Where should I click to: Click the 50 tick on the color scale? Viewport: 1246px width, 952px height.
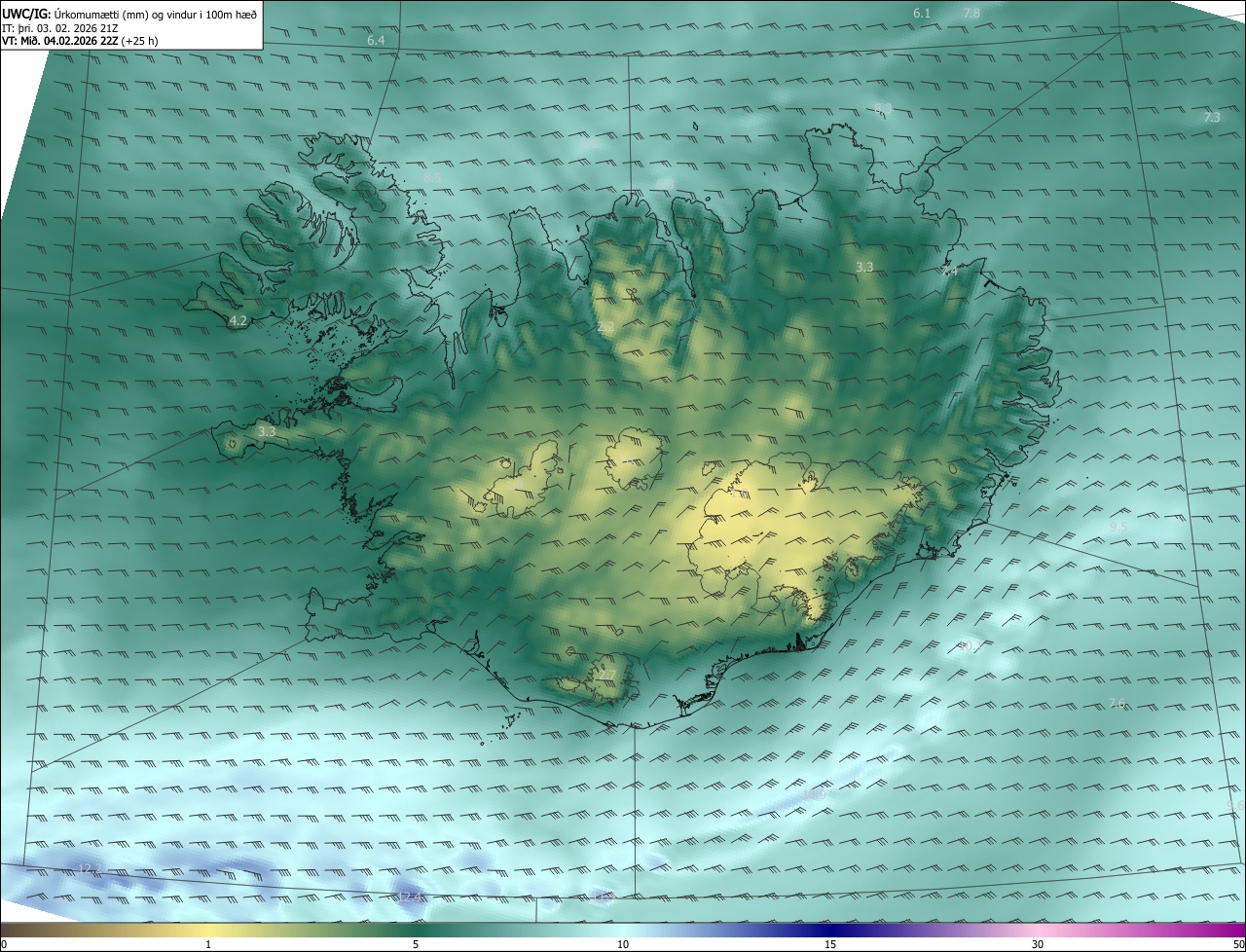[1238, 944]
